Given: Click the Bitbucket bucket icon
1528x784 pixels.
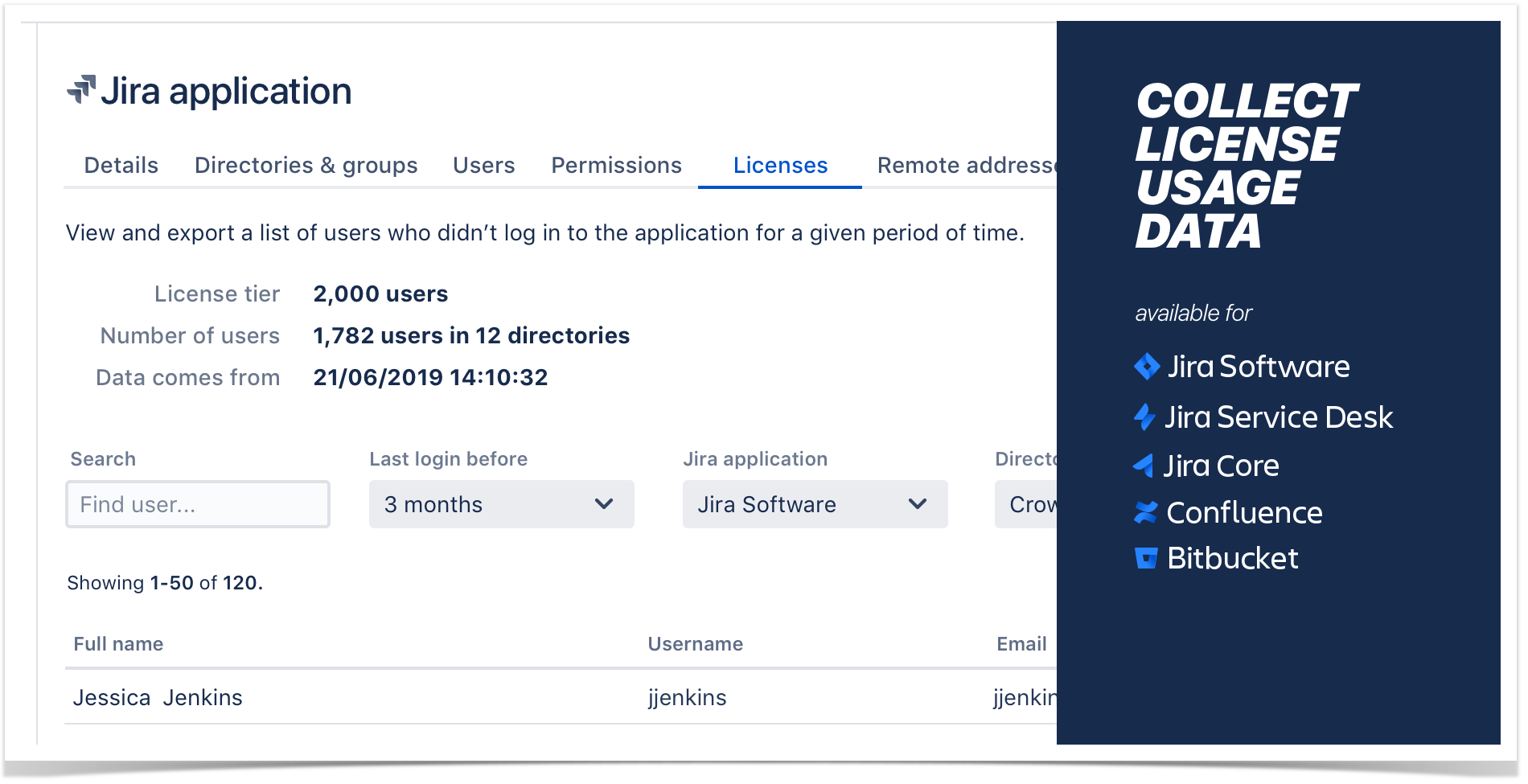Looking at the screenshot, I should [x=1146, y=558].
